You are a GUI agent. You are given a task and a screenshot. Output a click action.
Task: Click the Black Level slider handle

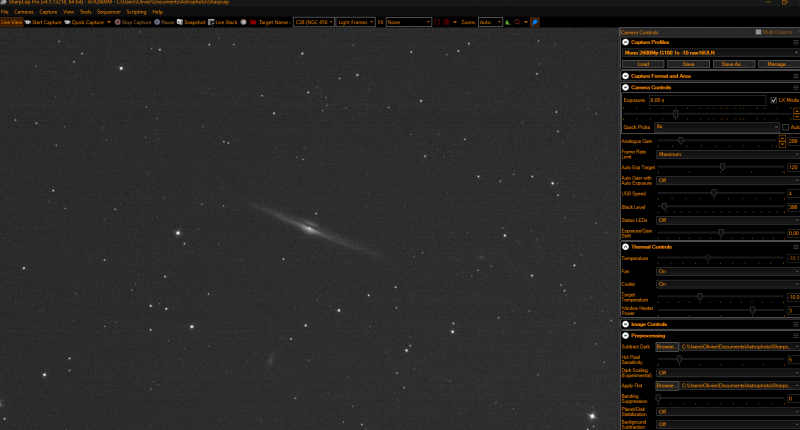pyautogui.click(x=664, y=207)
